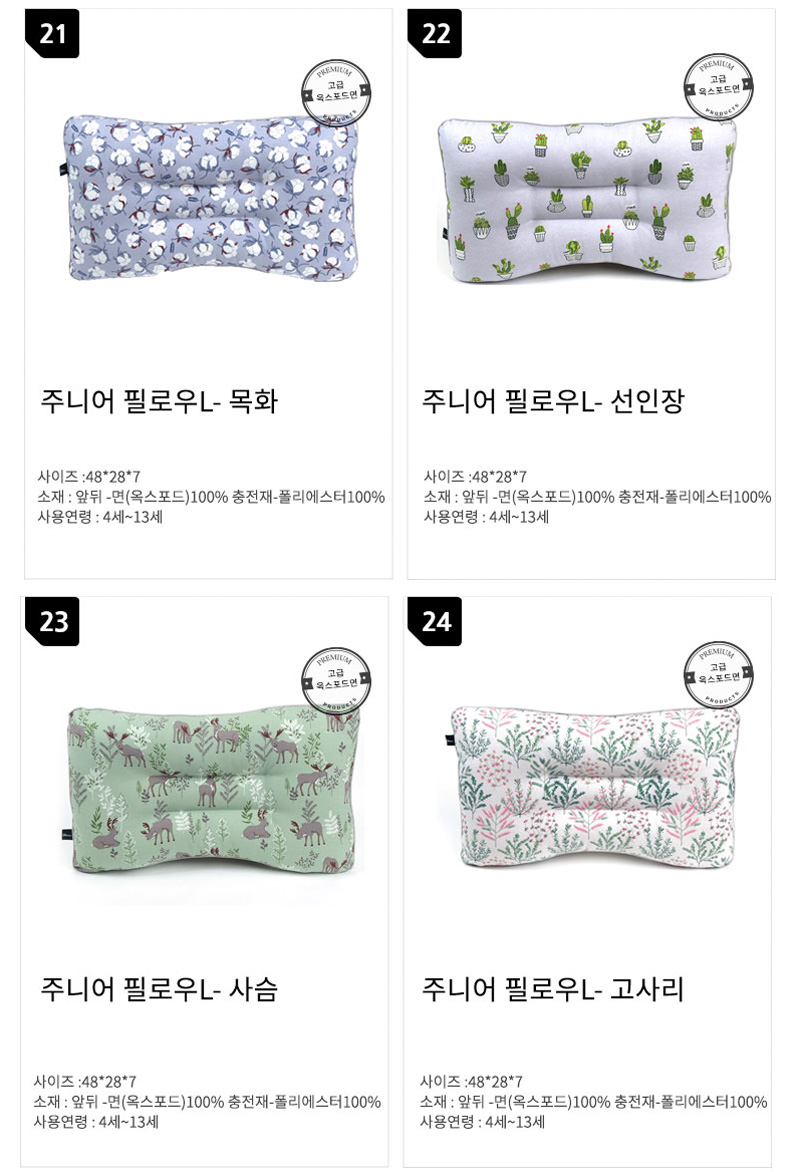The height and width of the screenshot is (1172, 800).
Task: Click the number 21 badge
Action: (x=52, y=33)
